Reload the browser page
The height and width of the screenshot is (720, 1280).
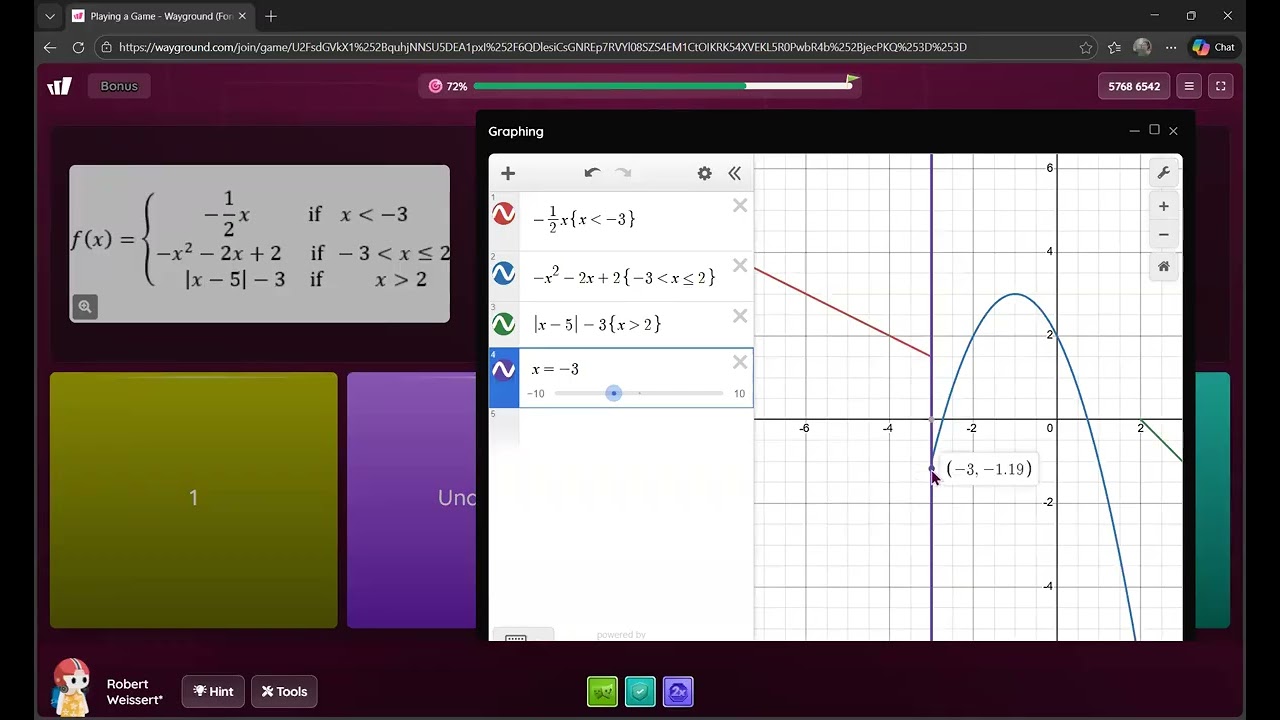click(78, 47)
